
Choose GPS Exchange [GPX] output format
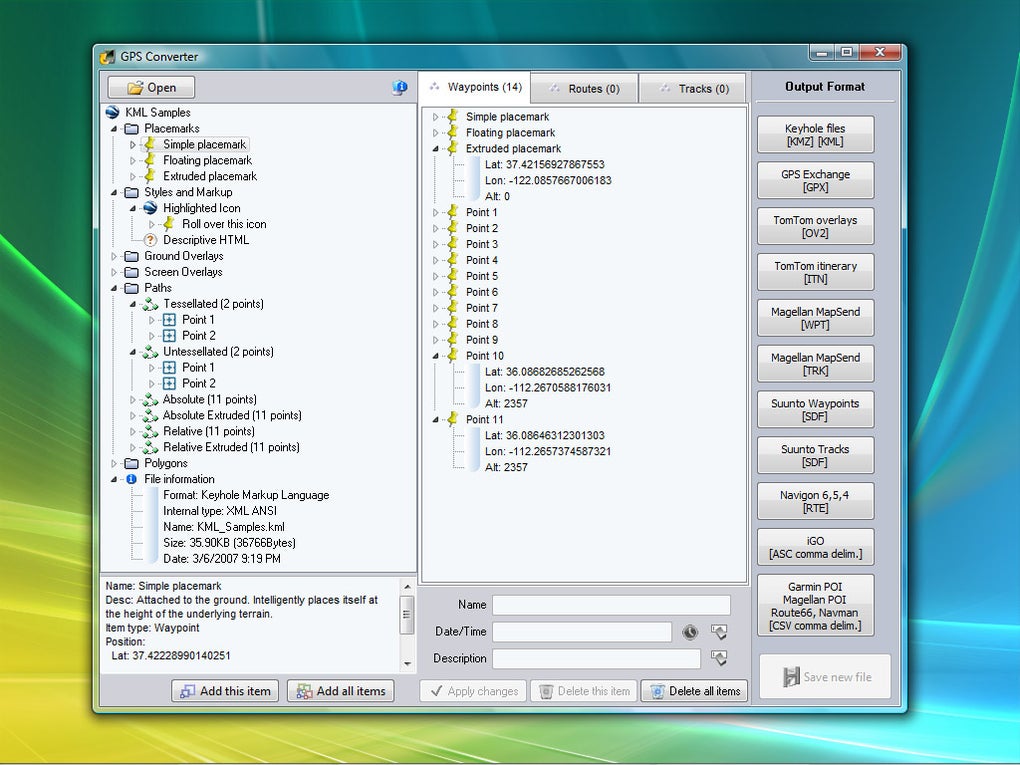[x=815, y=180]
